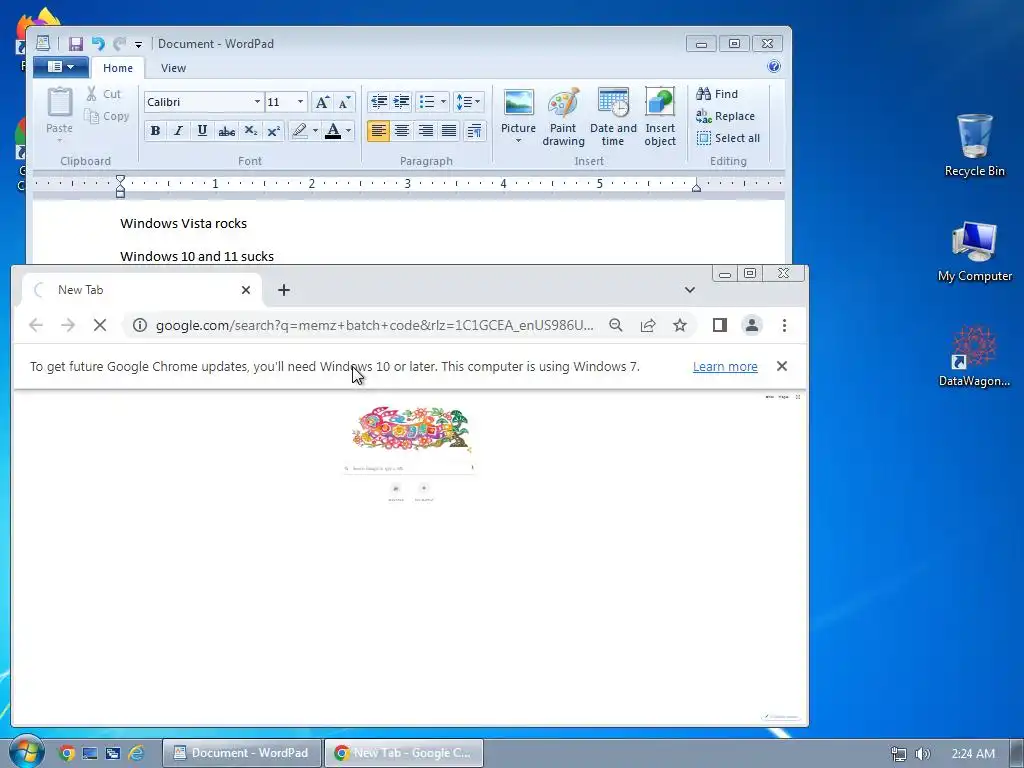The height and width of the screenshot is (768, 1024).
Task: Toggle italic formatting
Action: (178, 131)
